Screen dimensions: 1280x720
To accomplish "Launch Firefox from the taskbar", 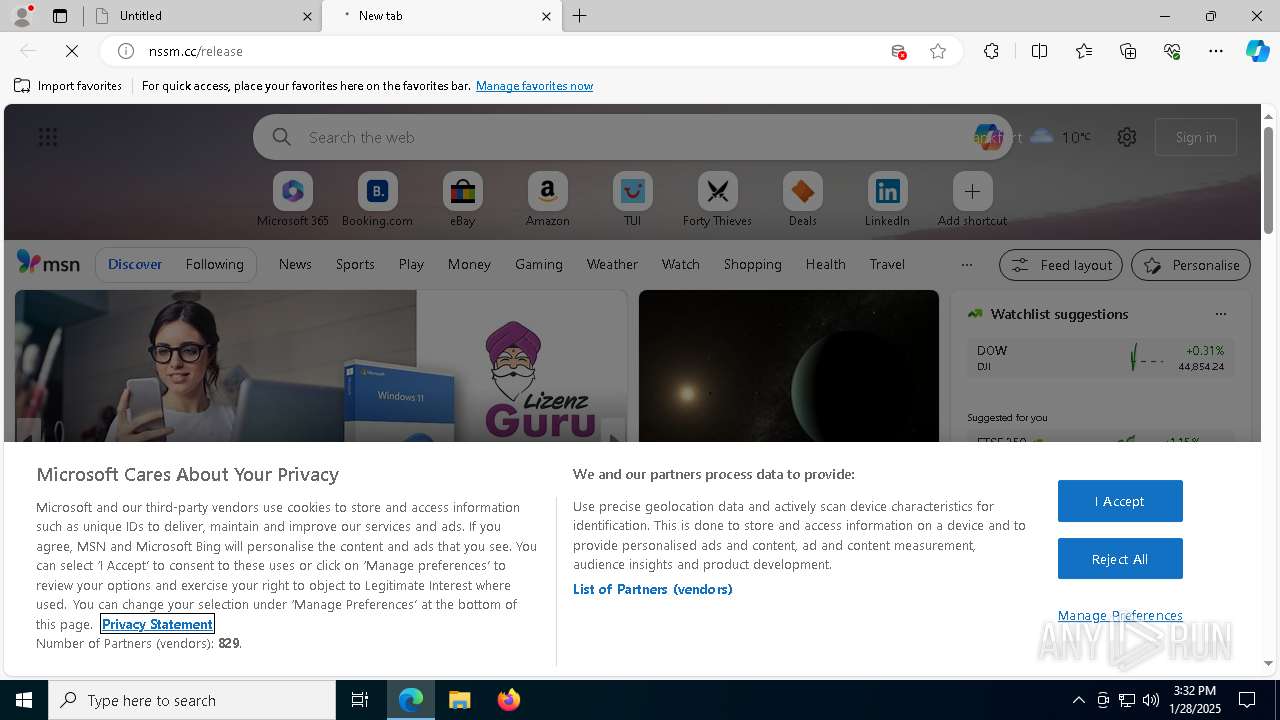I will [508, 700].
